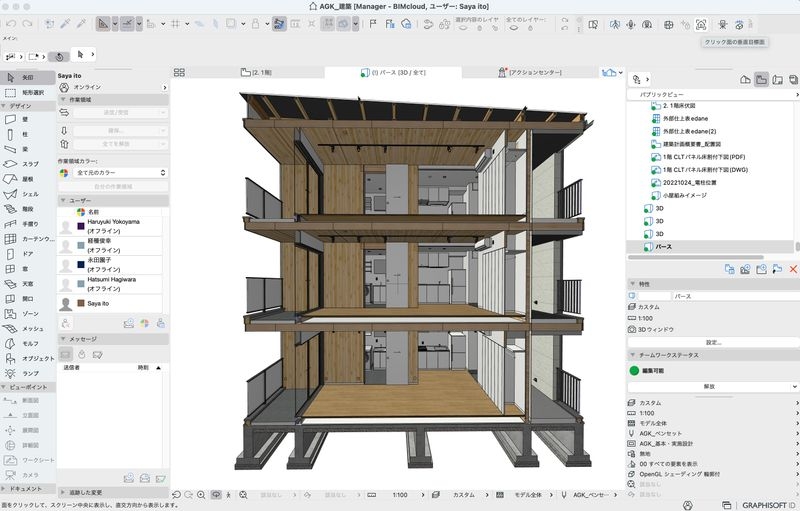This screenshot has height=511, width=800.
Task: Click the 解放 release button
Action: coord(709,387)
